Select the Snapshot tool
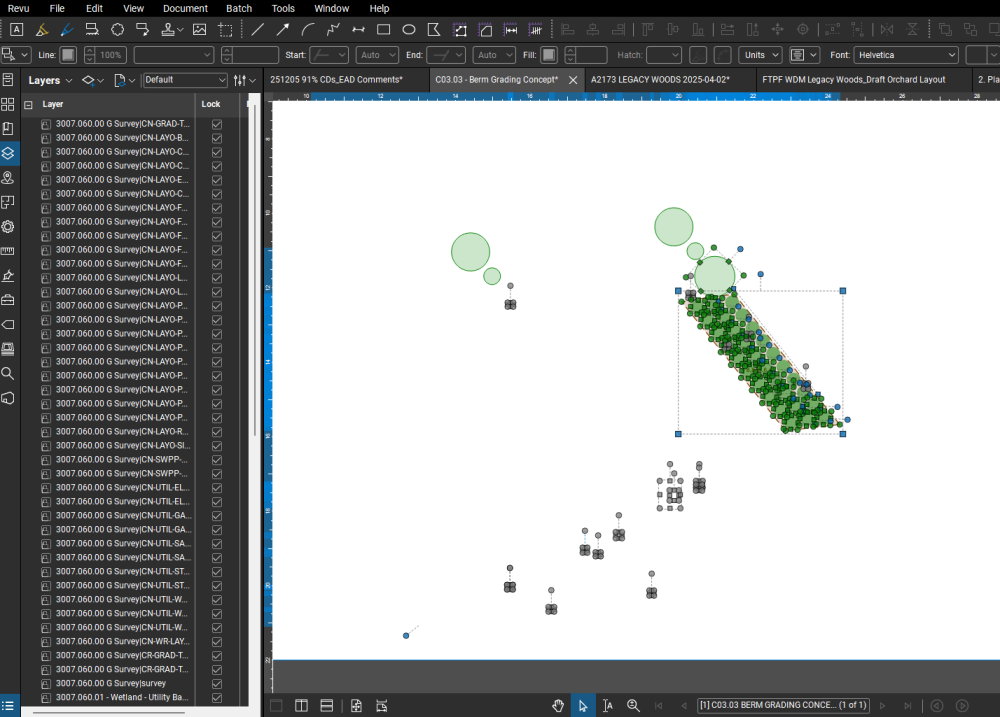This screenshot has height=717, width=1000. pyautogui.click(x=225, y=29)
